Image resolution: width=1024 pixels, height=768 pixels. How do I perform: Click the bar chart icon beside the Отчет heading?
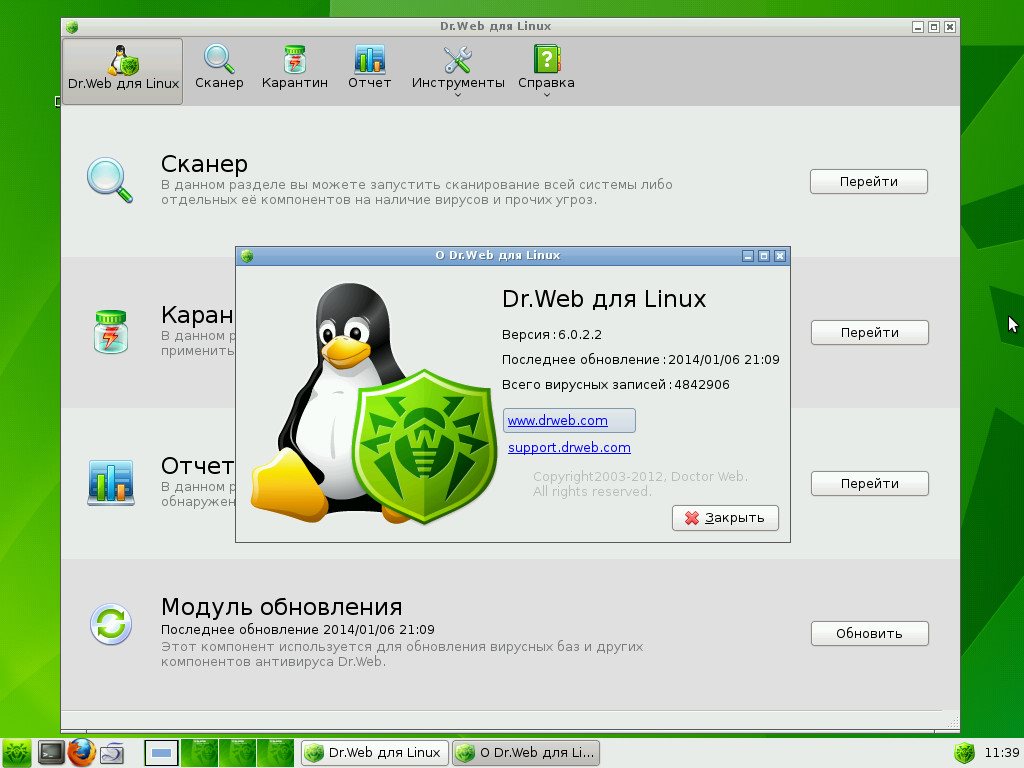pyautogui.click(x=110, y=483)
